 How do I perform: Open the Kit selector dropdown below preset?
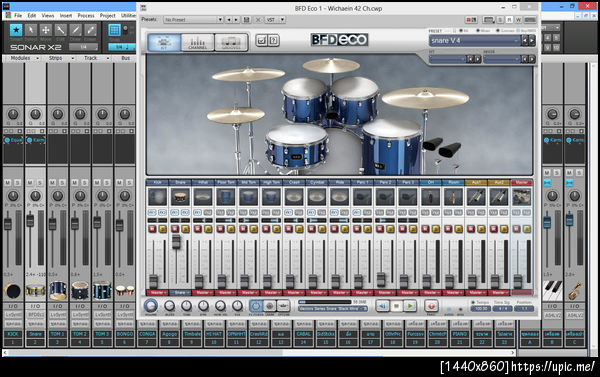(448, 59)
